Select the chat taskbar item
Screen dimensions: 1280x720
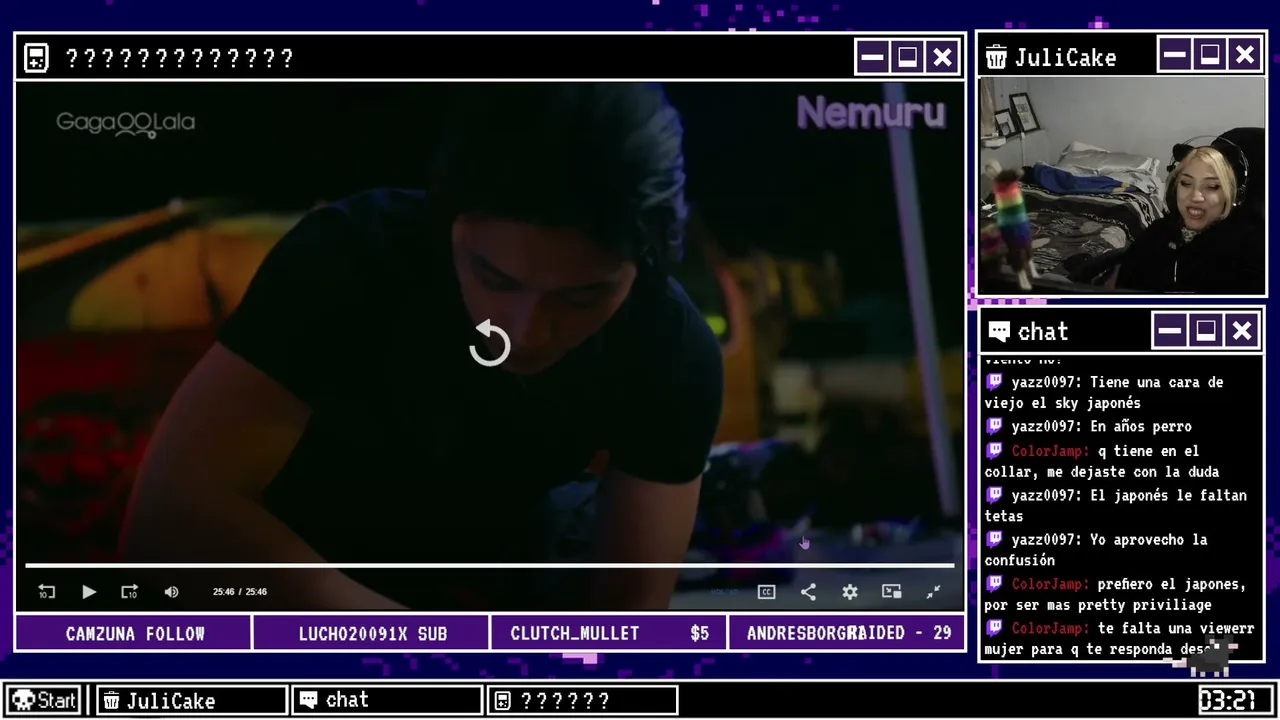tap(387, 700)
